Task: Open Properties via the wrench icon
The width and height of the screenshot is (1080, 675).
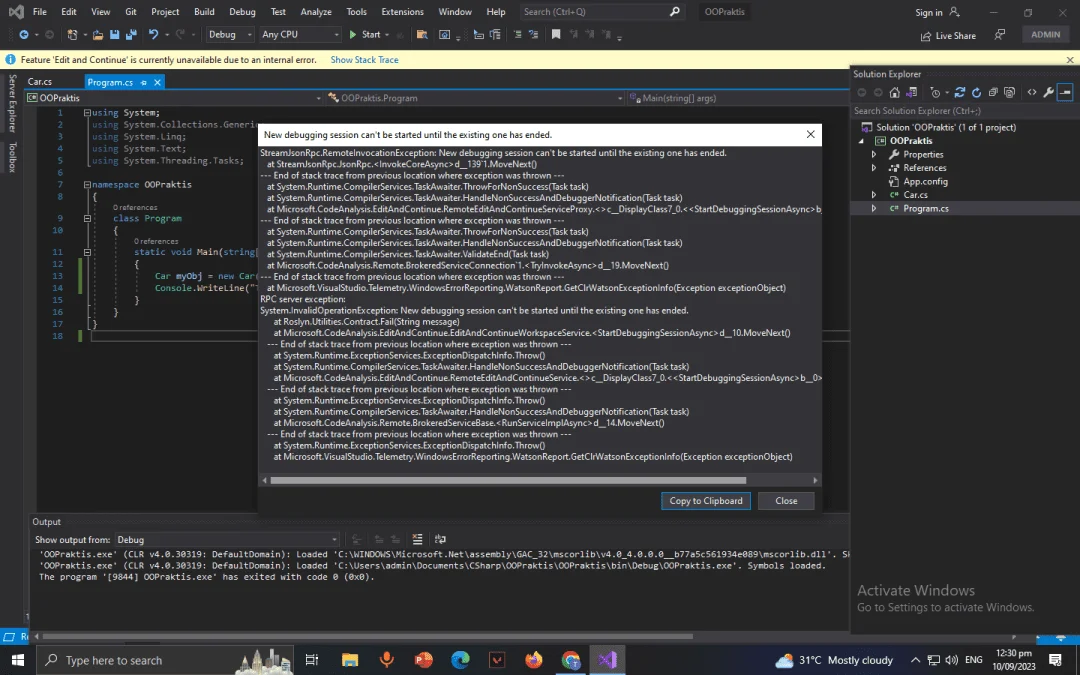Action: tap(1048, 92)
